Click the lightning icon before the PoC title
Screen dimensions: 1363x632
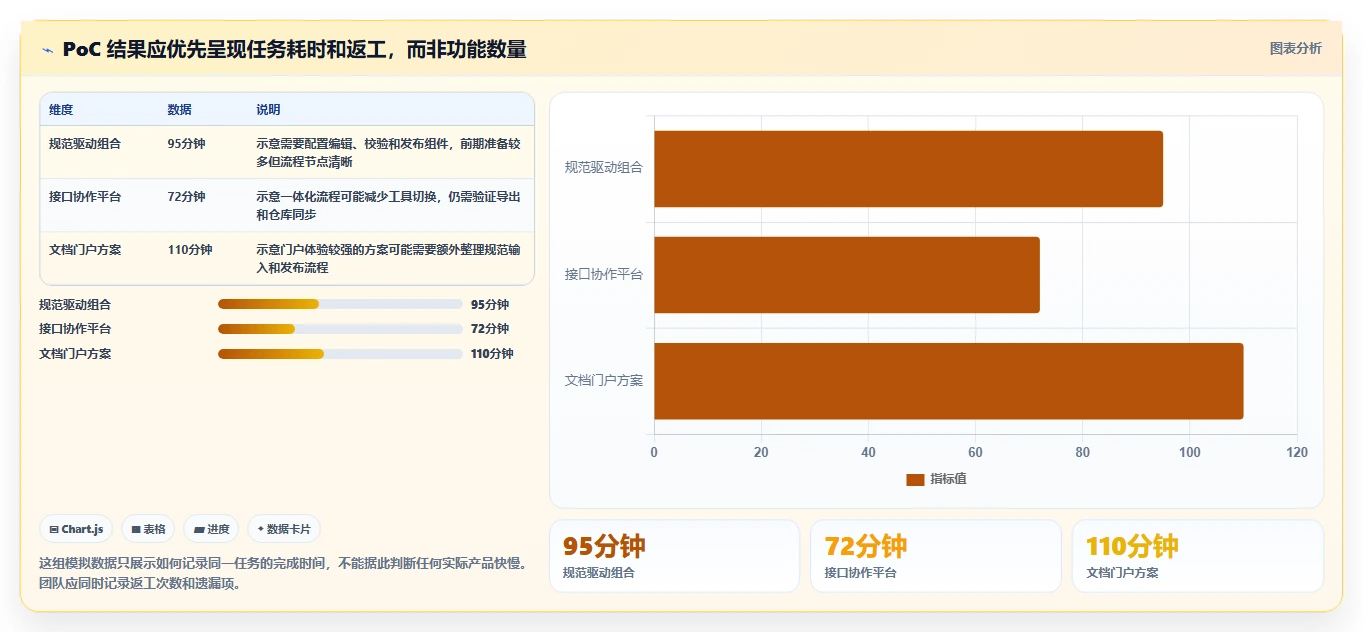47,50
